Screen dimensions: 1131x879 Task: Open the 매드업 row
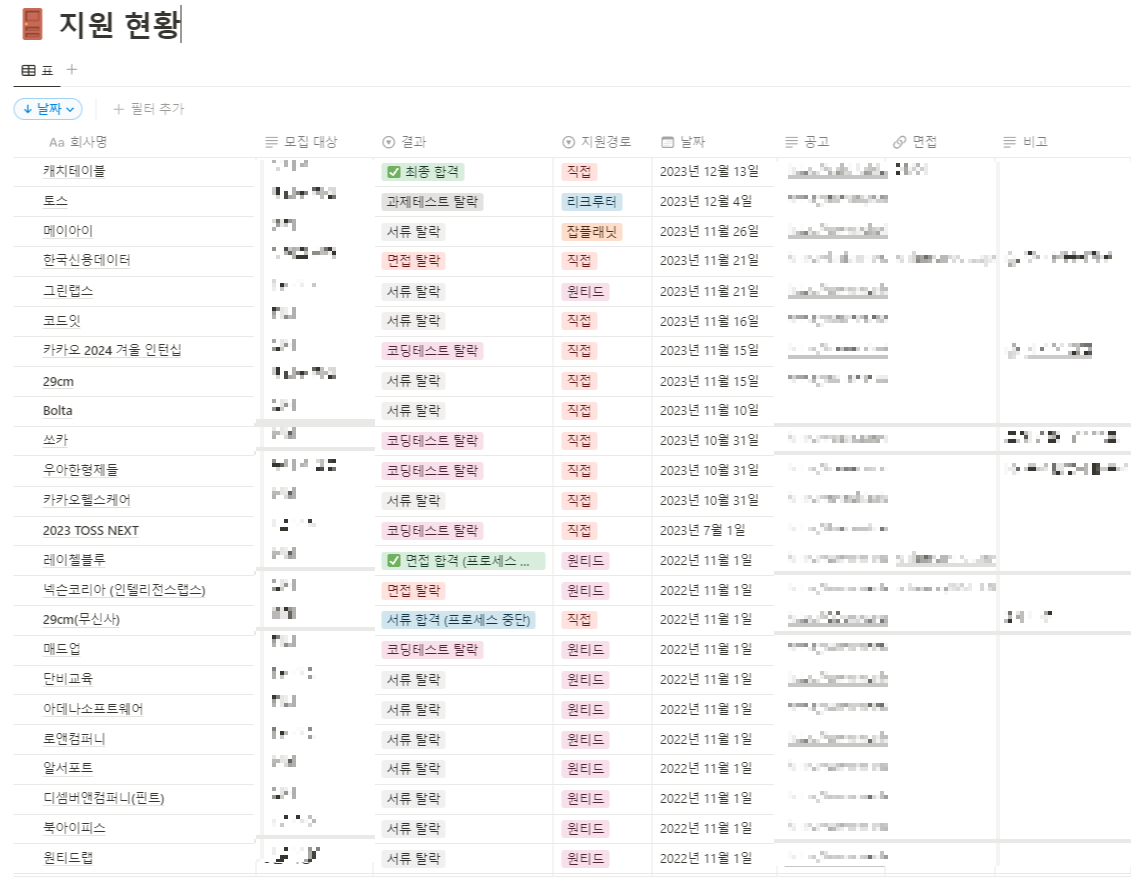click(61, 649)
